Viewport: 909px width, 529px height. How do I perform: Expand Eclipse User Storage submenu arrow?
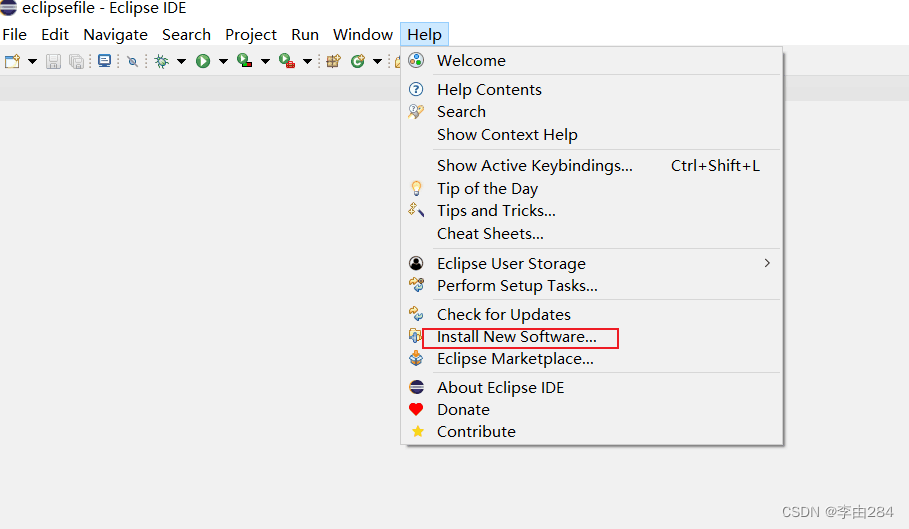[x=767, y=263]
